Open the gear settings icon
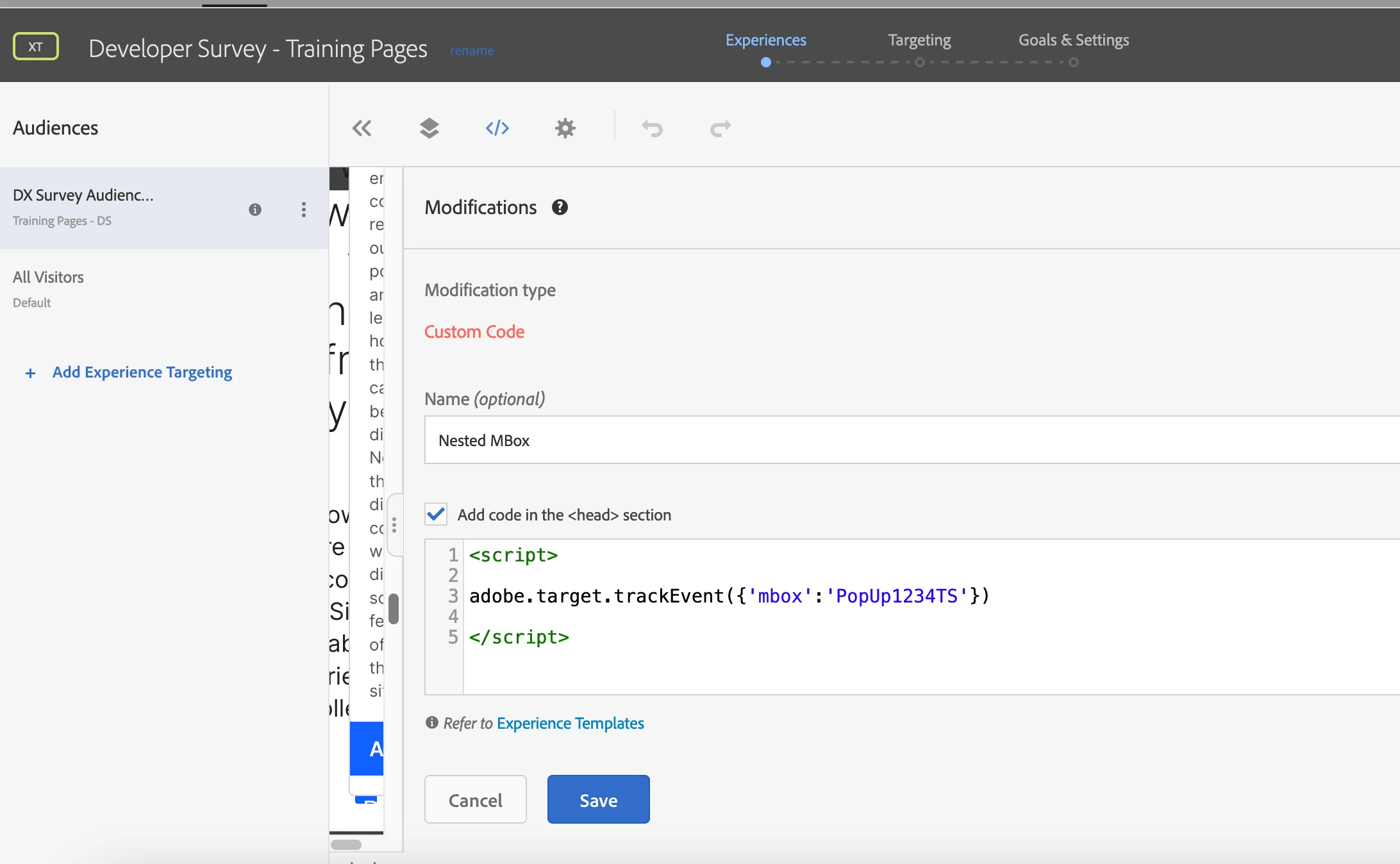Image resolution: width=1400 pixels, height=864 pixels. tap(565, 128)
